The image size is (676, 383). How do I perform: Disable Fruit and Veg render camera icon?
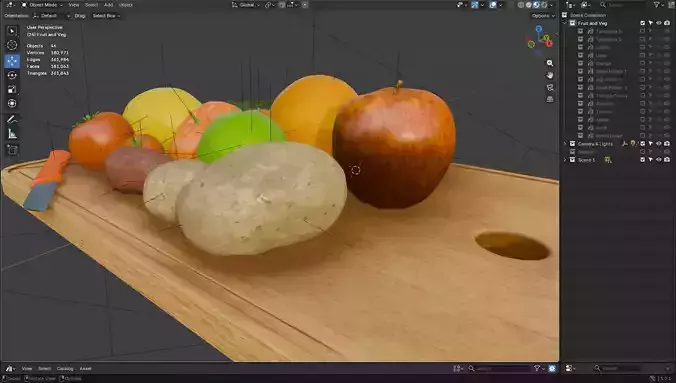click(x=667, y=23)
